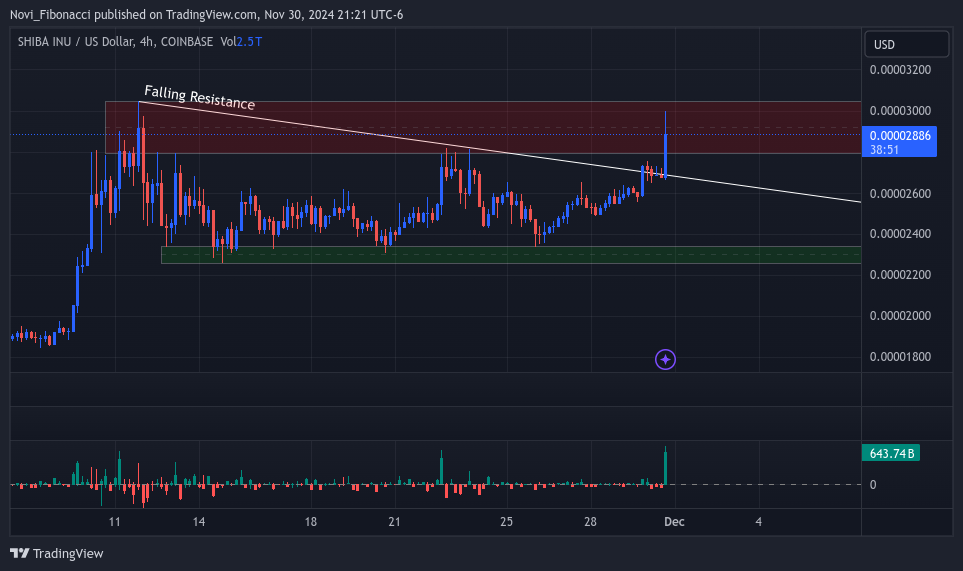Click the Vol 2.5T indicator label
The height and width of the screenshot is (571, 963).
coord(241,41)
